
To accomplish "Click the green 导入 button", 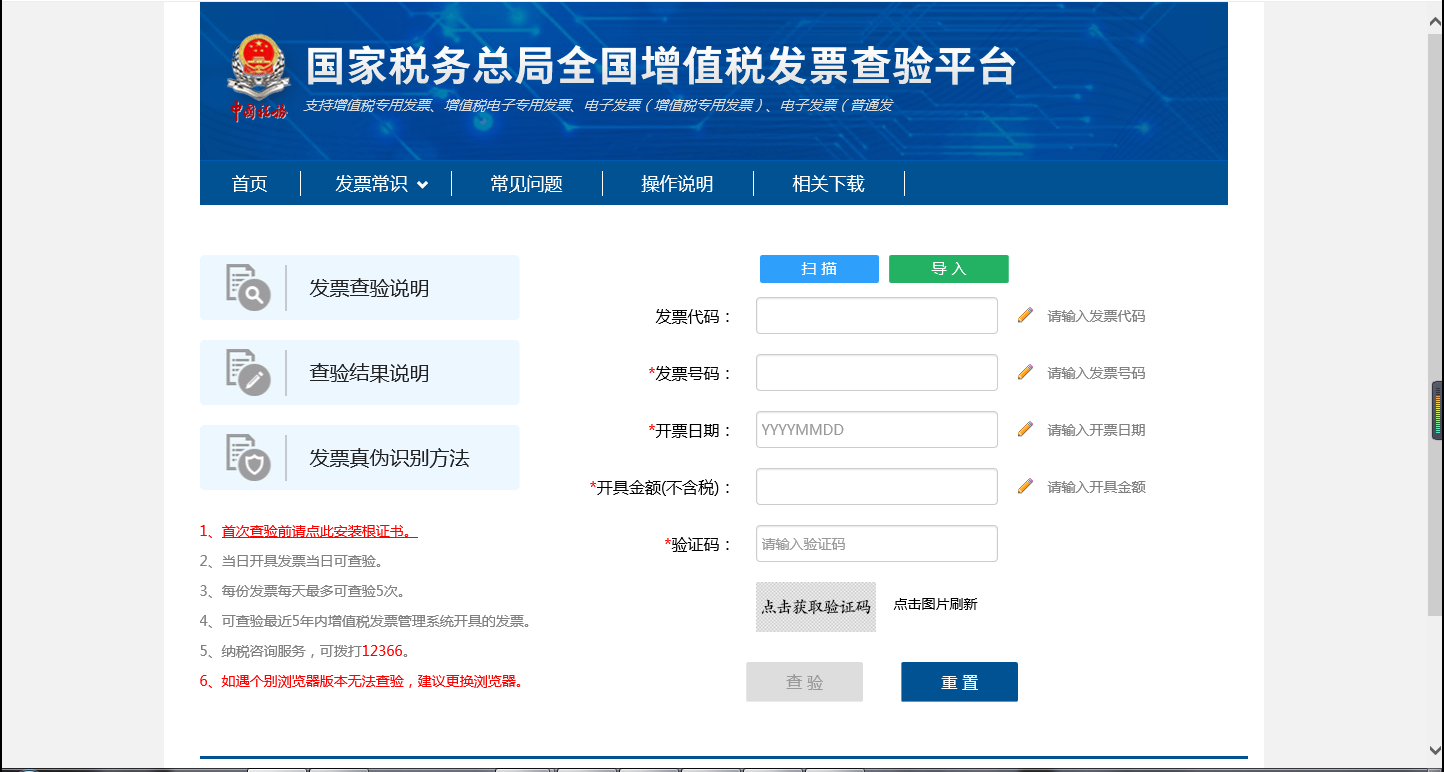I will click(x=949, y=269).
